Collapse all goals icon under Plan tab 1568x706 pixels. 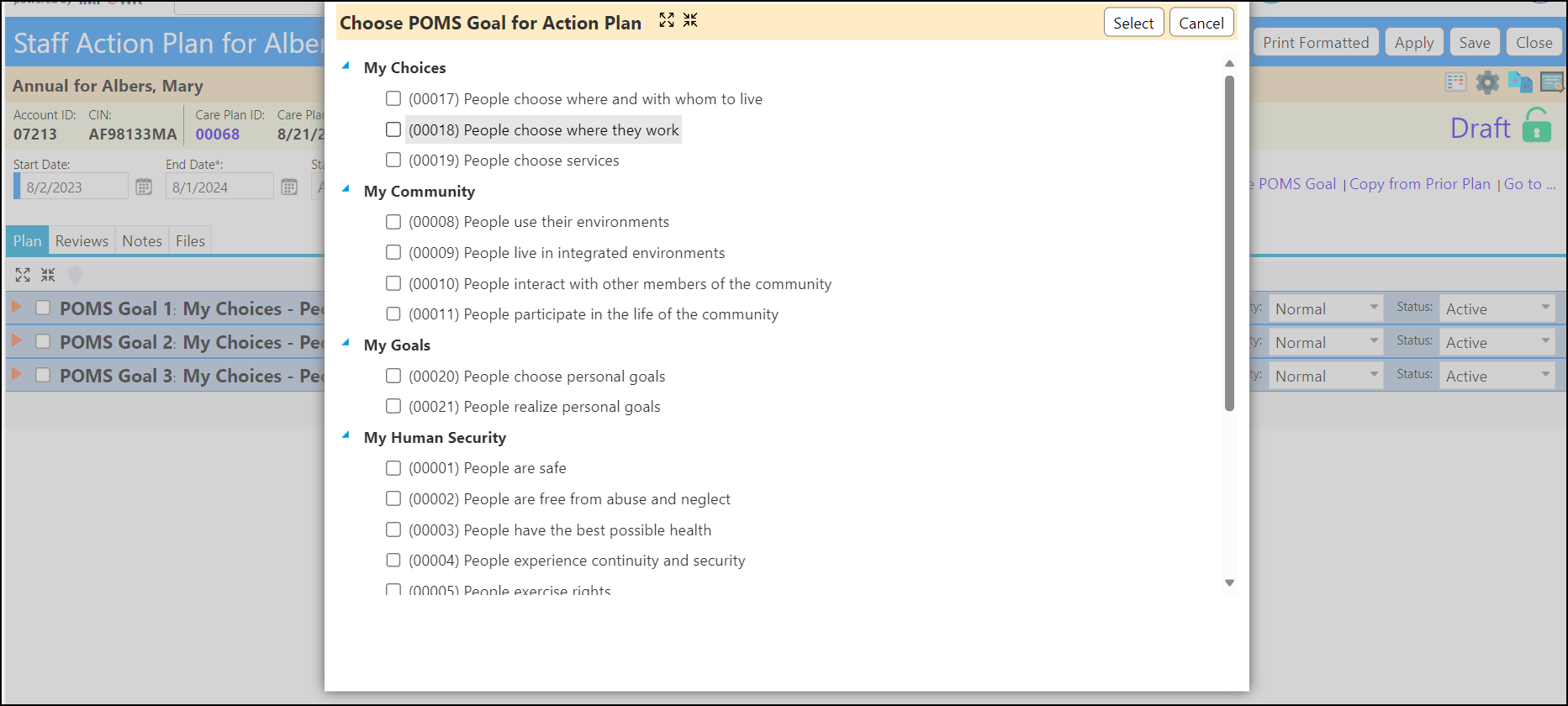coord(48,275)
